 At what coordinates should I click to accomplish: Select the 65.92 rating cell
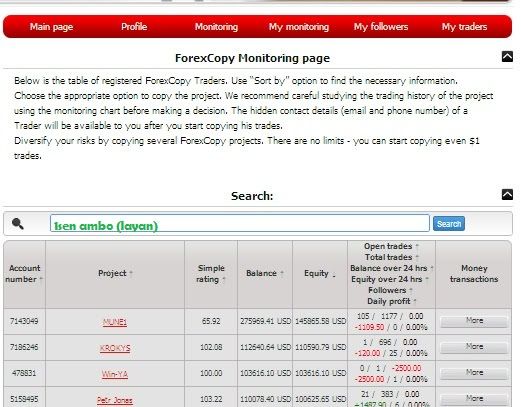coord(211,321)
